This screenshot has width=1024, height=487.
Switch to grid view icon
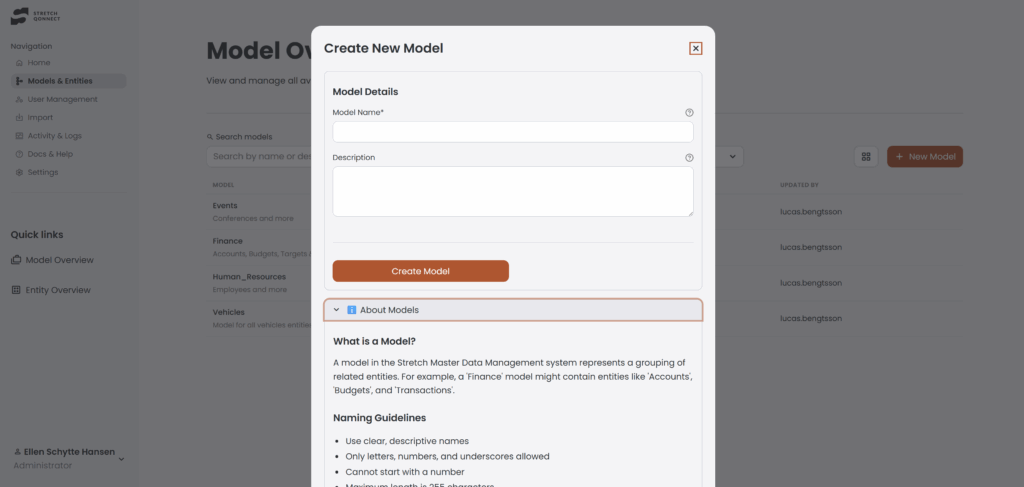[x=866, y=157]
